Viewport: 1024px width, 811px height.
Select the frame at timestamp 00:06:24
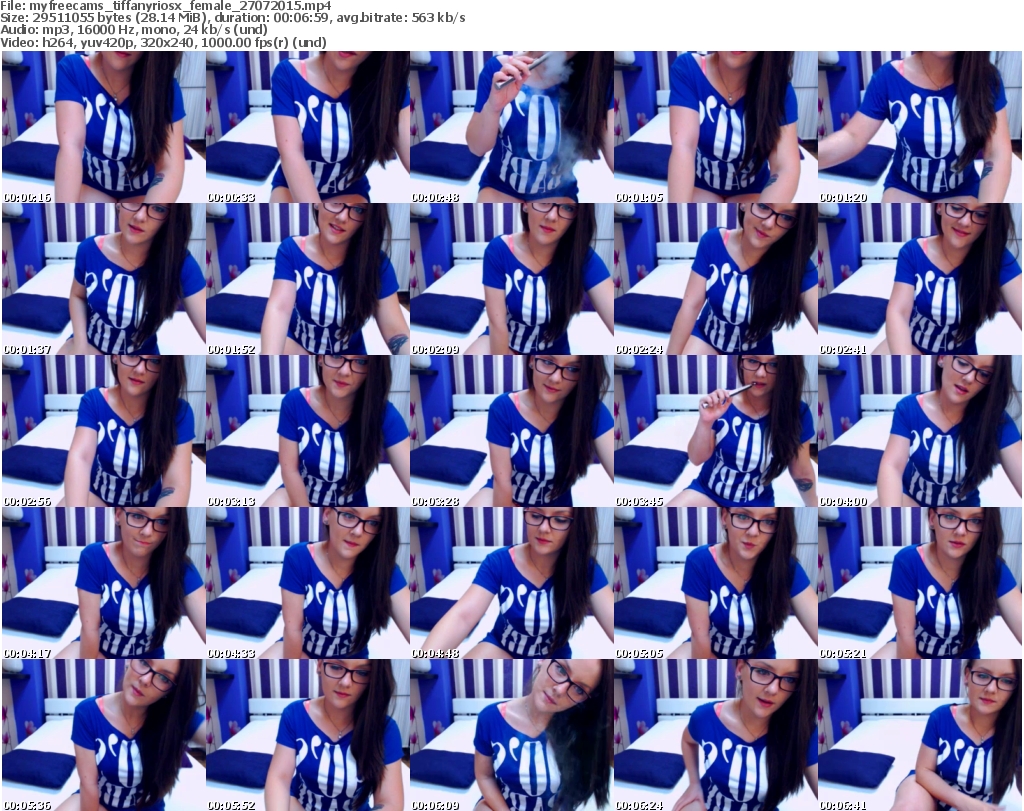[716, 735]
